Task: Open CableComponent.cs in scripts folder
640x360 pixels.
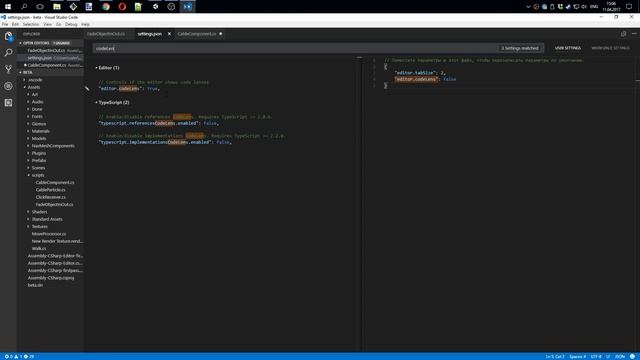Action: tap(55, 183)
